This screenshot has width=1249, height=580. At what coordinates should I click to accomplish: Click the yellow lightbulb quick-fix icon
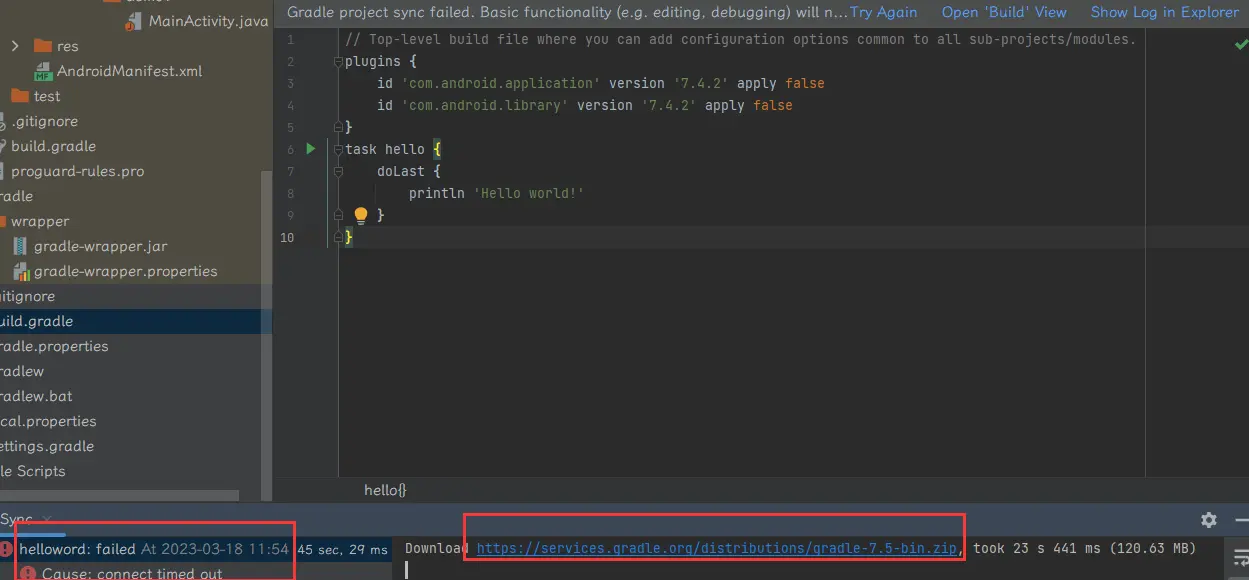tap(361, 215)
